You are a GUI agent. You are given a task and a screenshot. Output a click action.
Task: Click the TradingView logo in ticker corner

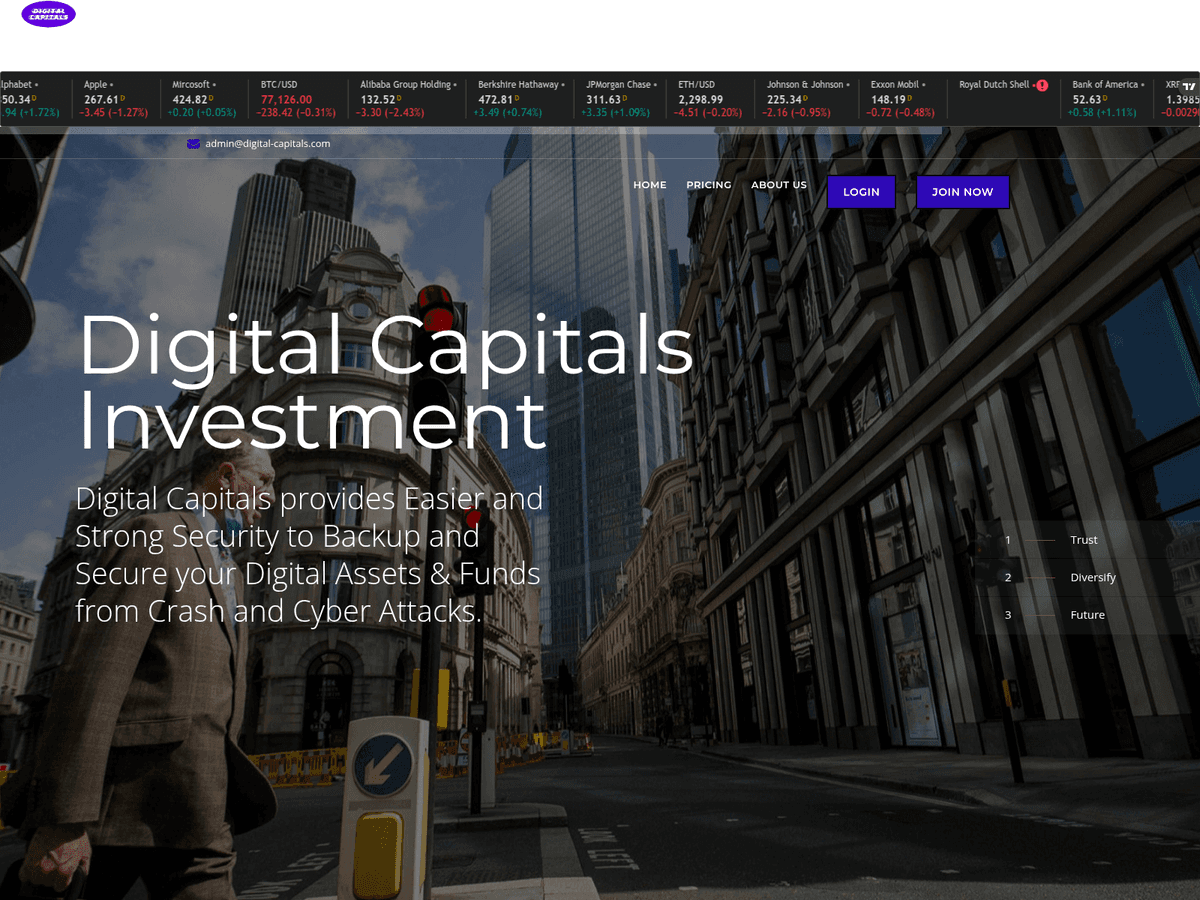tap(1189, 87)
